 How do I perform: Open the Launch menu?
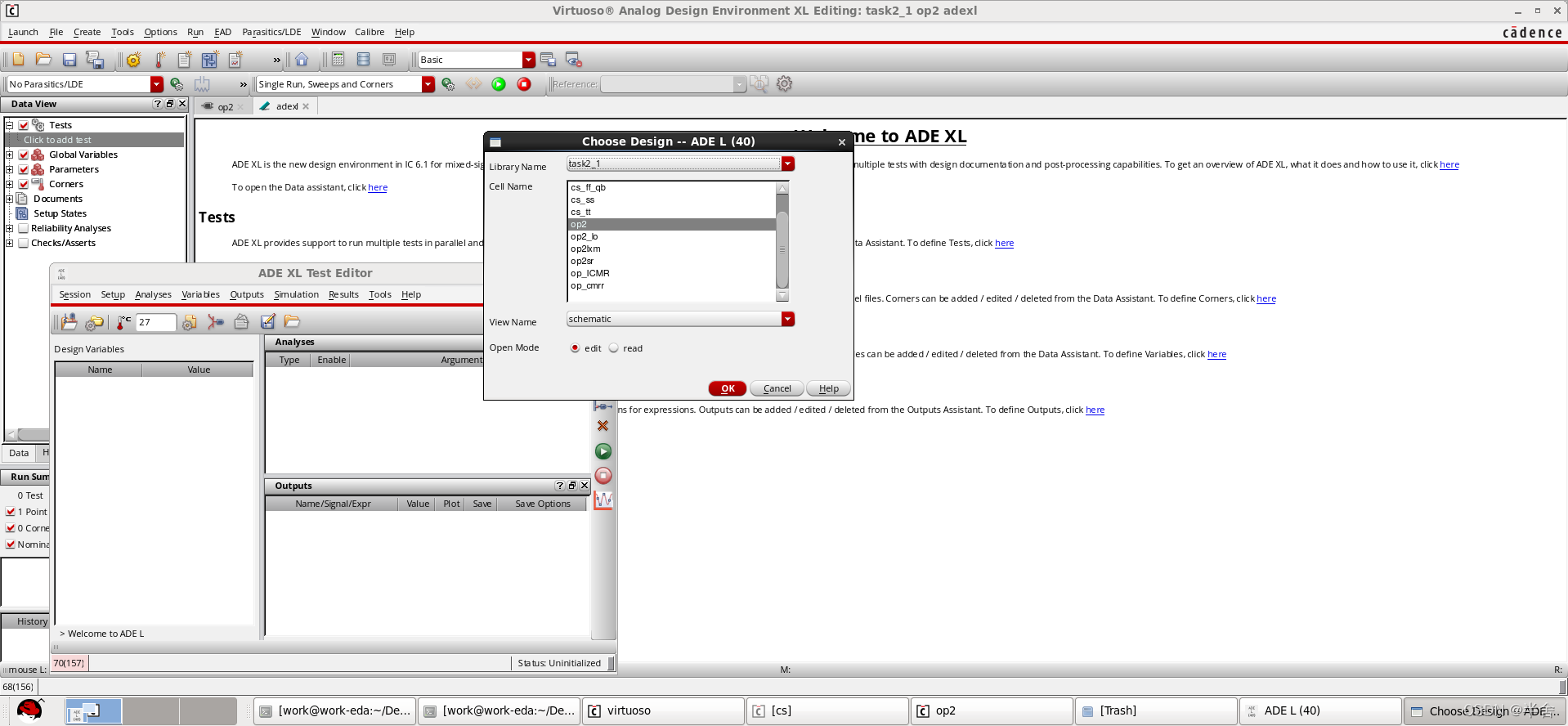pyautogui.click(x=23, y=32)
